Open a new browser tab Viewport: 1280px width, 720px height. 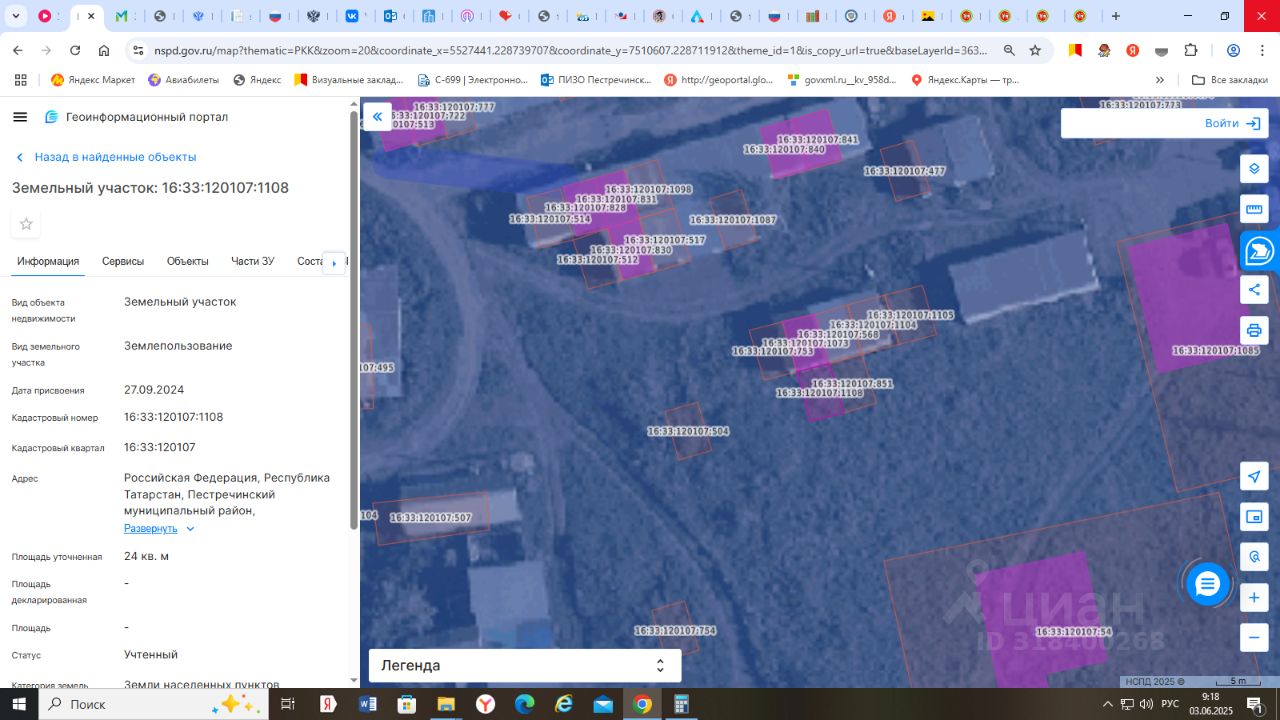(x=1116, y=16)
